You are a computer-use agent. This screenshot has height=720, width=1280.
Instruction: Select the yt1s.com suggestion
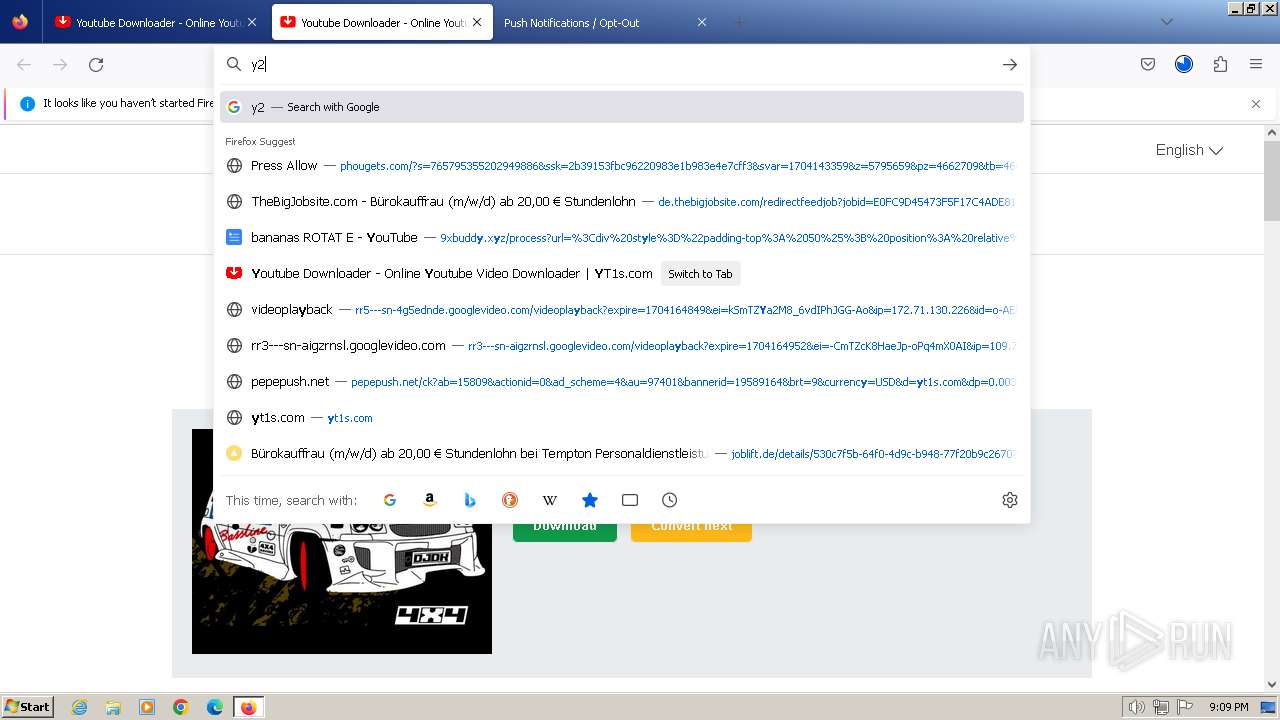point(622,418)
